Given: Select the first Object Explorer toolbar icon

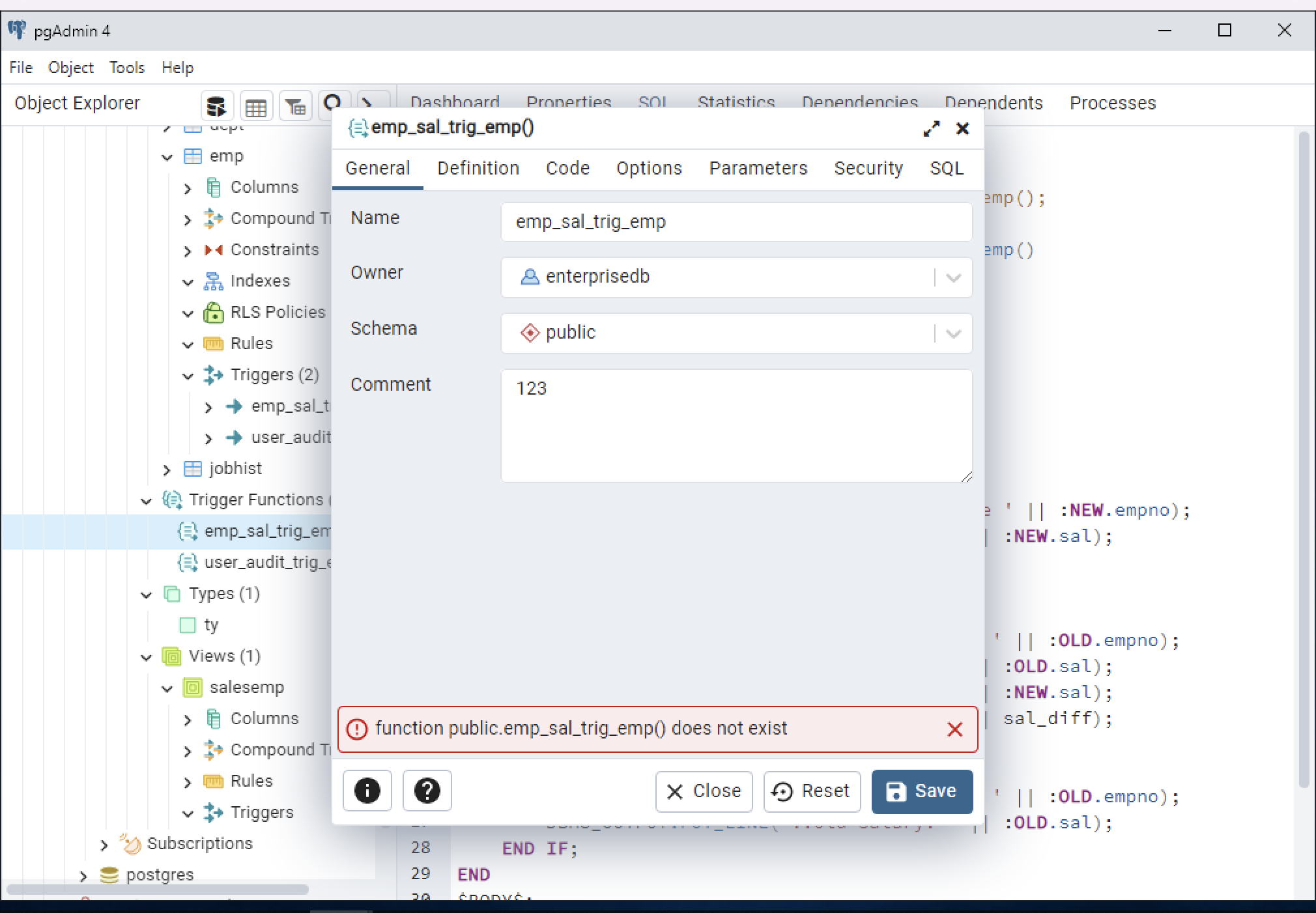Looking at the screenshot, I should (x=217, y=105).
